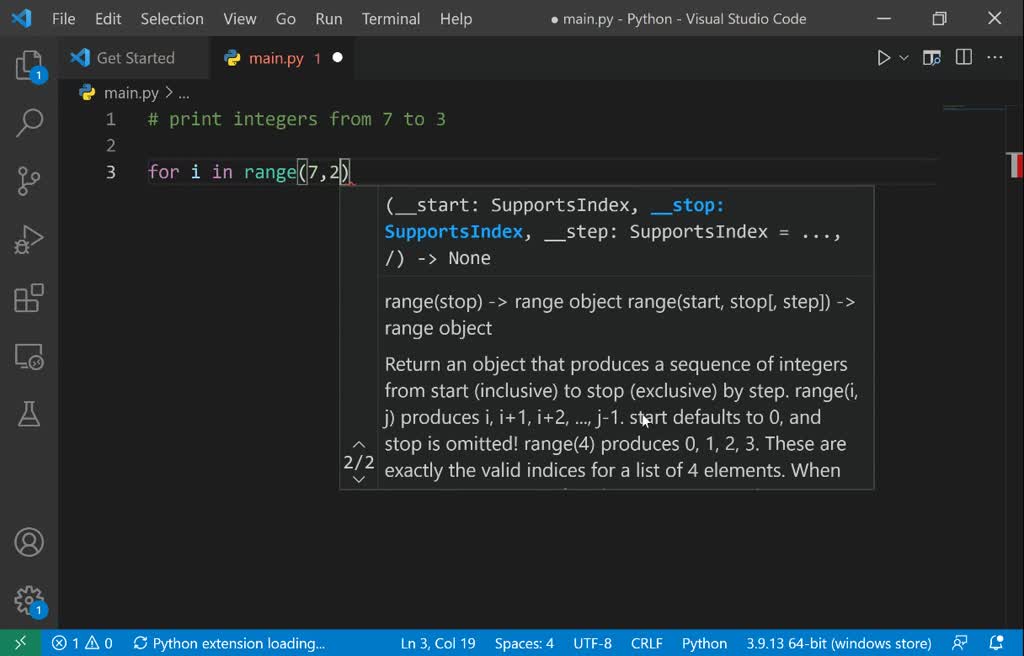The image size is (1024, 656).
Task: Split the editor to the right
Action: click(963, 58)
